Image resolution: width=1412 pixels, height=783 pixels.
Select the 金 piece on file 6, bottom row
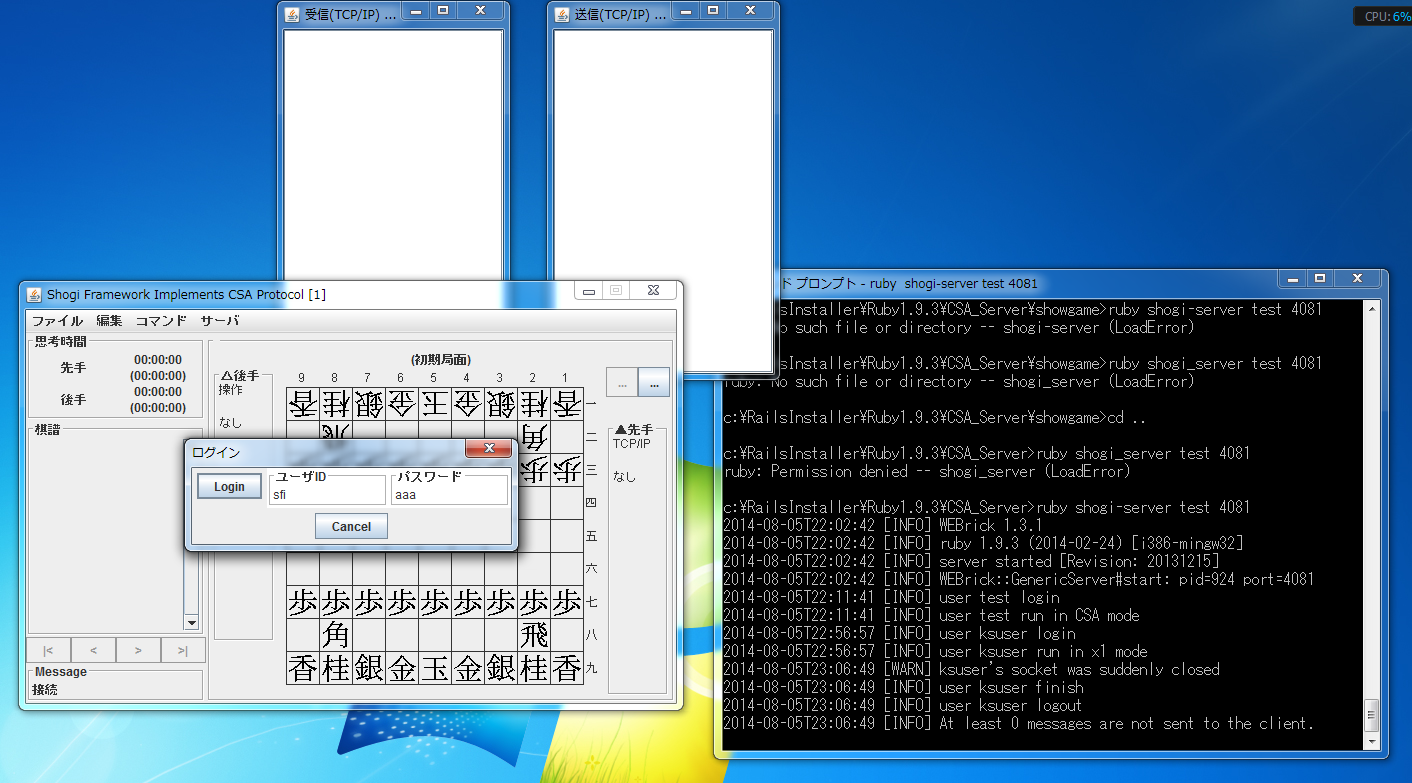[x=402, y=668]
